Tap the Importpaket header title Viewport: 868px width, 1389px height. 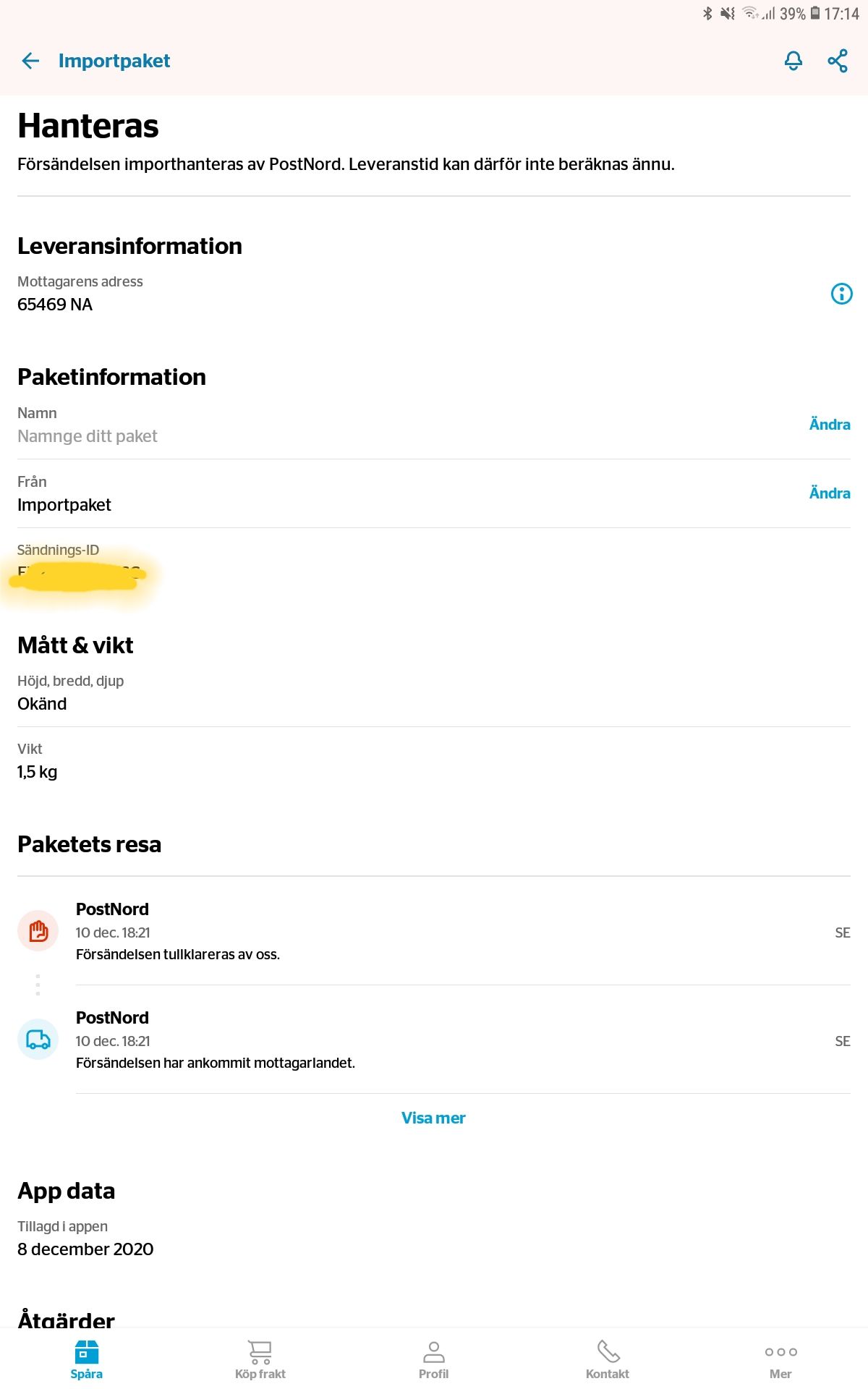[x=114, y=61]
